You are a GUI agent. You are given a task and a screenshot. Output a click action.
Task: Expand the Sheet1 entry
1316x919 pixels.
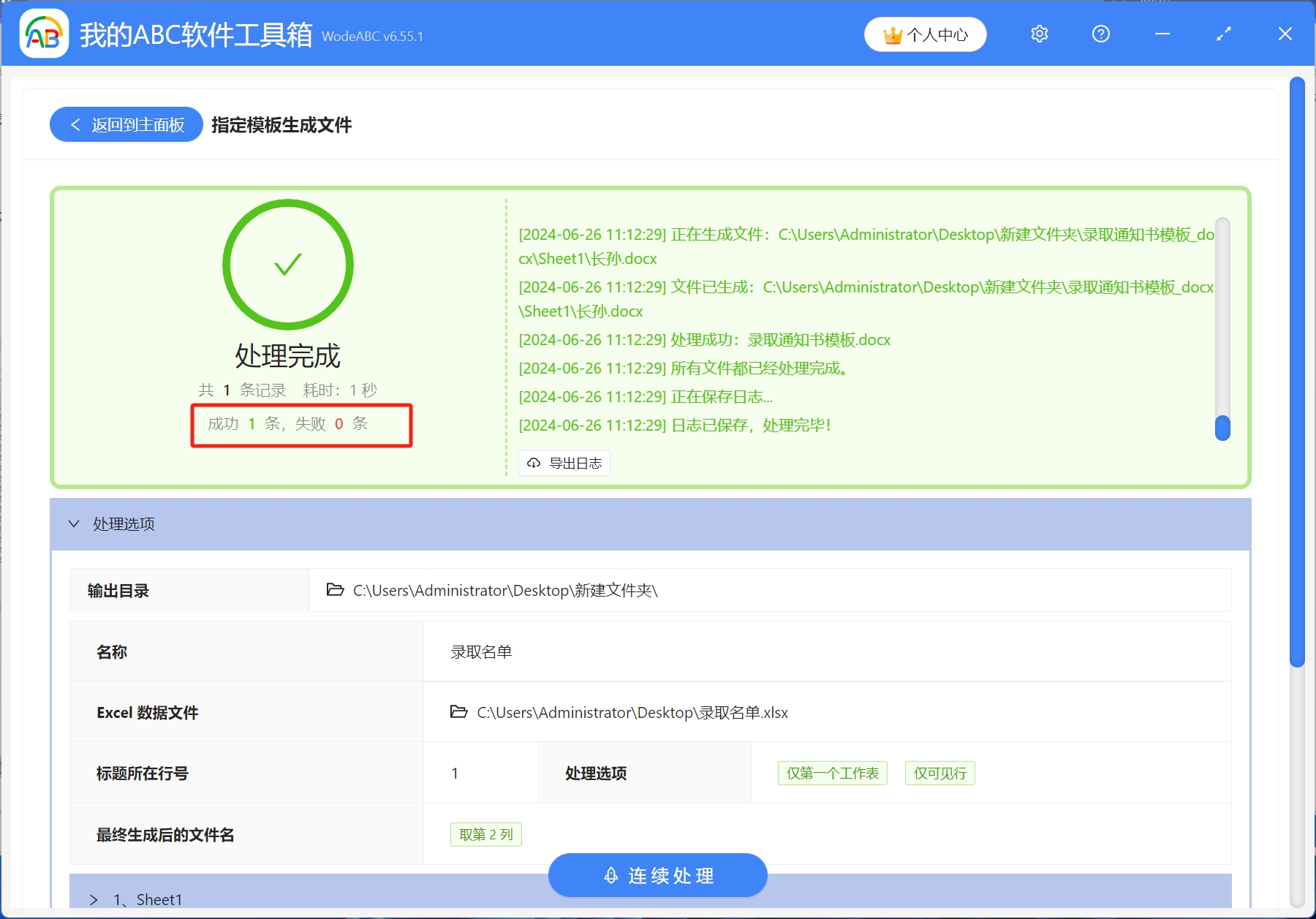tap(94, 899)
